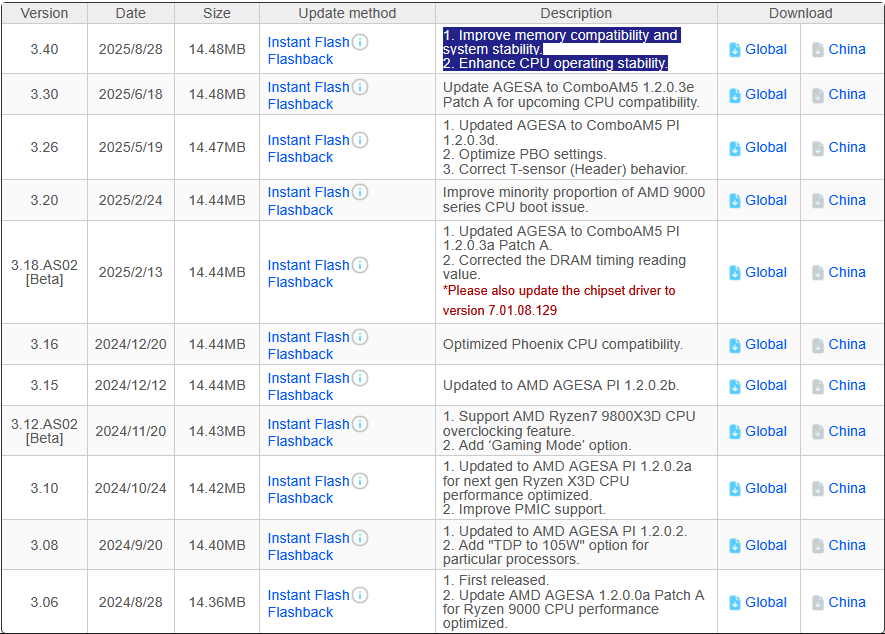Download the Global BIOS text link for 3.18.AS02 beta
This screenshot has width=885, height=634.
coord(765,272)
